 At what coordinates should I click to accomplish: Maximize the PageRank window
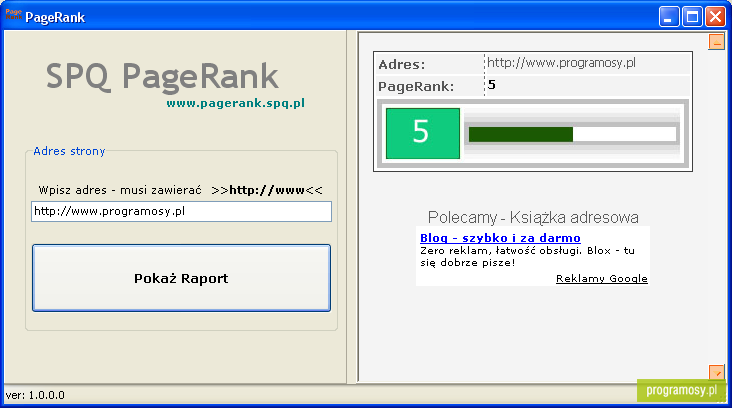692,17
